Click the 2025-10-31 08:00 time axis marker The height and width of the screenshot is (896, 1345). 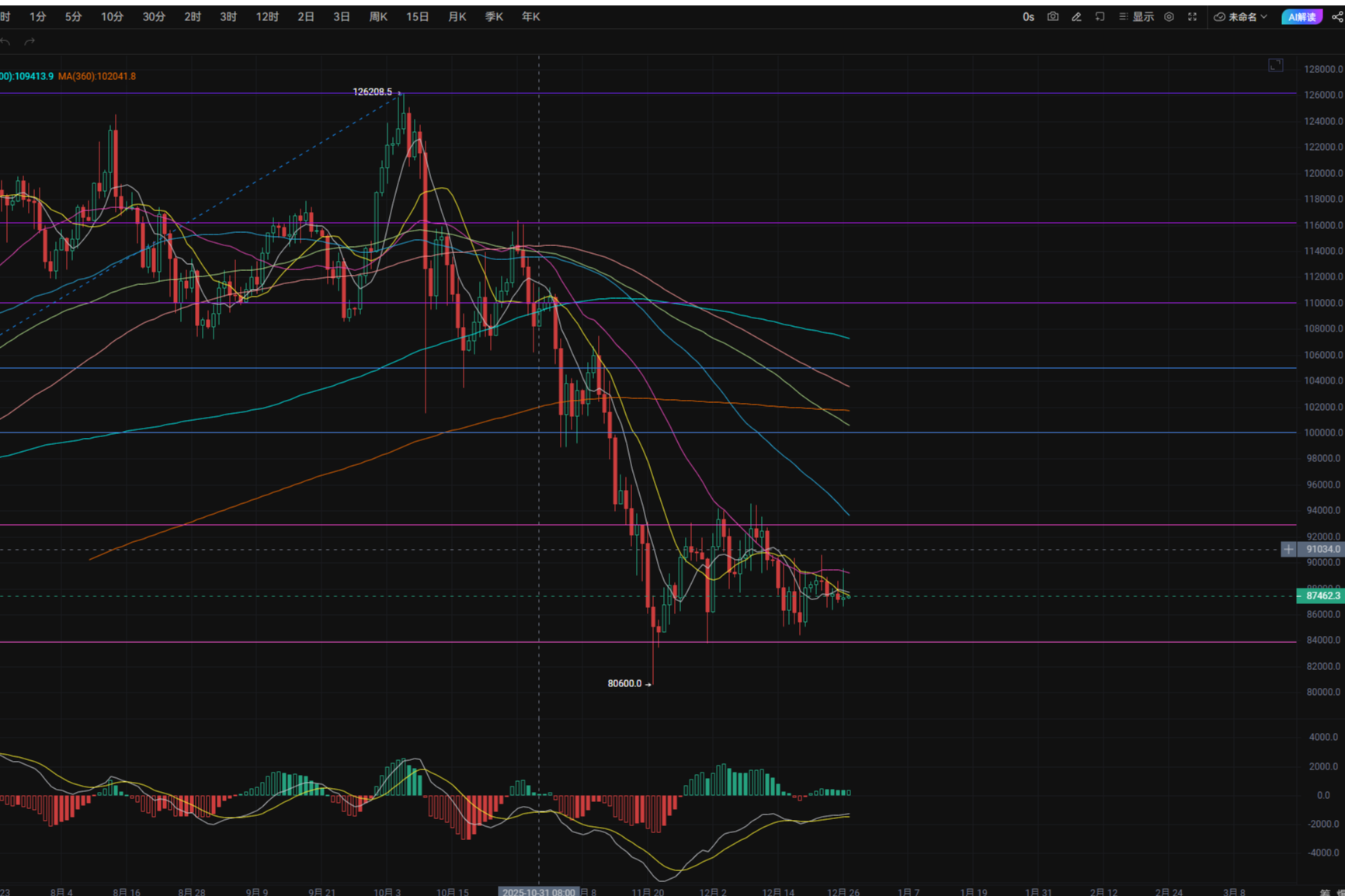(x=539, y=891)
